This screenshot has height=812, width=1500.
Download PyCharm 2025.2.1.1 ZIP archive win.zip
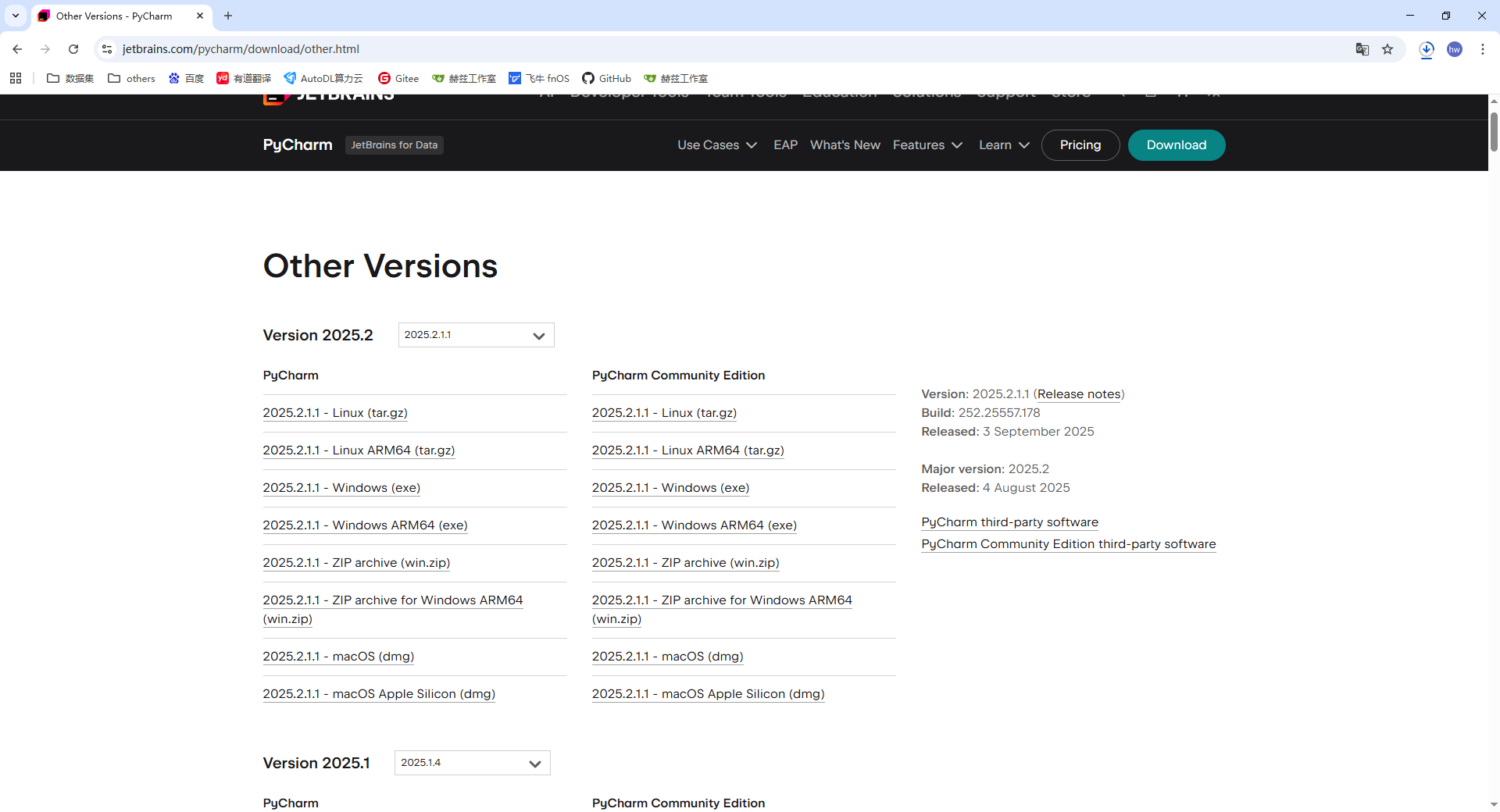356,563
